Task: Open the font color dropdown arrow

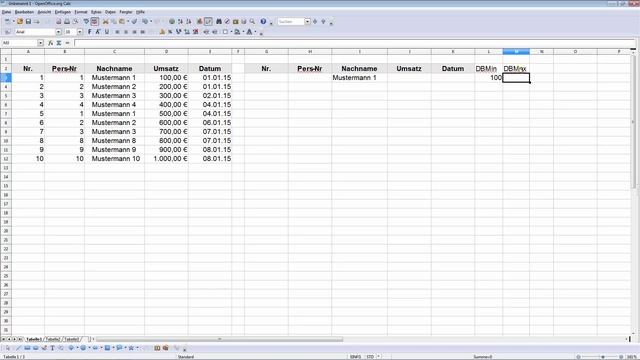Action: (x=255, y=32)
